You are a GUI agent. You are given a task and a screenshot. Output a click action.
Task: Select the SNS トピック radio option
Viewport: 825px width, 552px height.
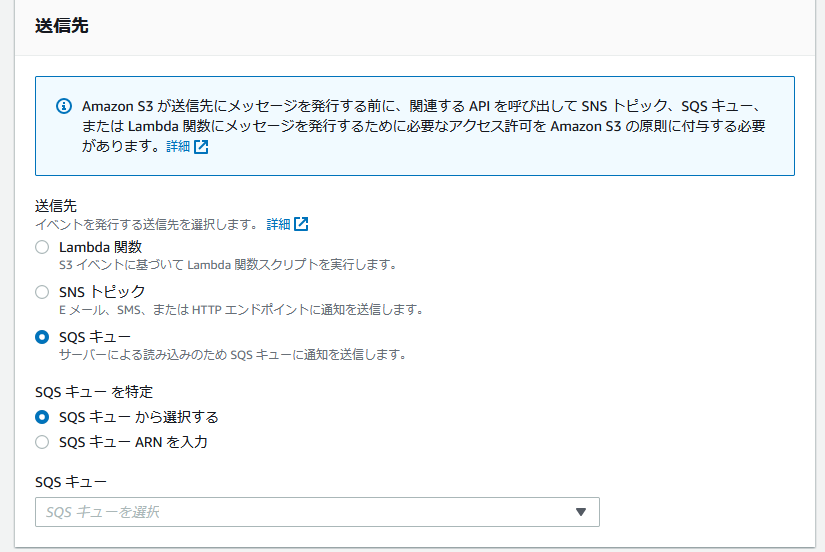[x=42, y=292]
